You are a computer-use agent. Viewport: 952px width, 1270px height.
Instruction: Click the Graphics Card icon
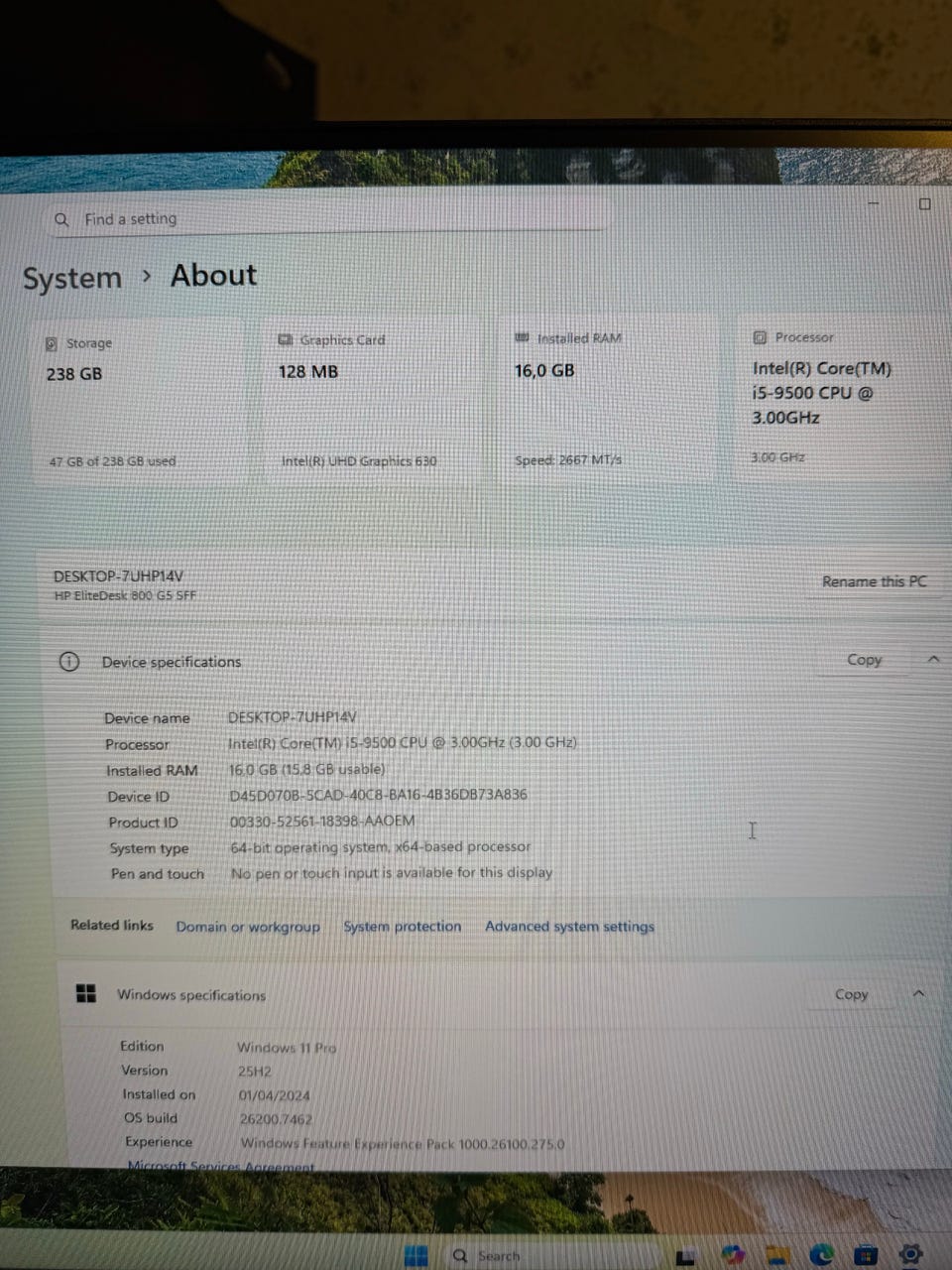286,339
